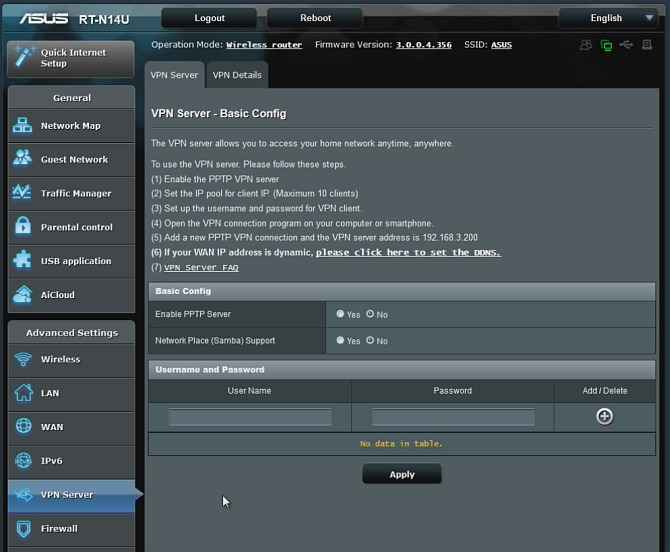
Task: Click the Firewall shield icon
Action: [x=24, y=529]
